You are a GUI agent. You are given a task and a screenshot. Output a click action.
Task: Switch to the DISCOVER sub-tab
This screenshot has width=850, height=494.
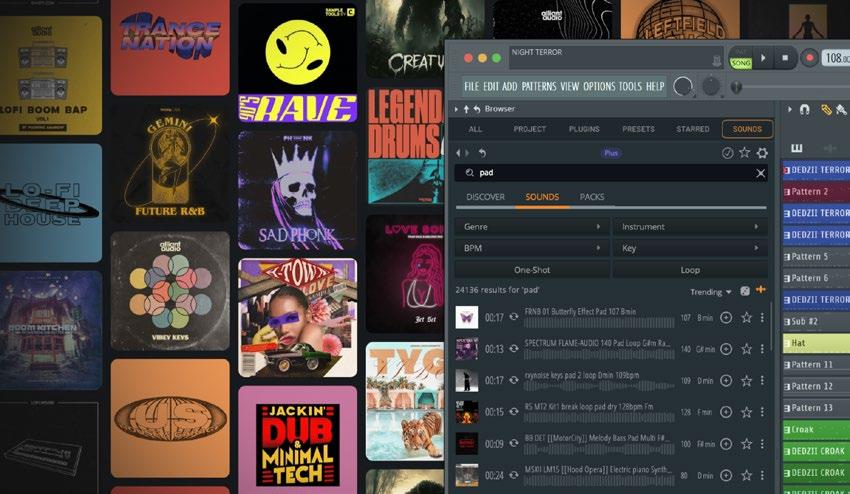485,197
